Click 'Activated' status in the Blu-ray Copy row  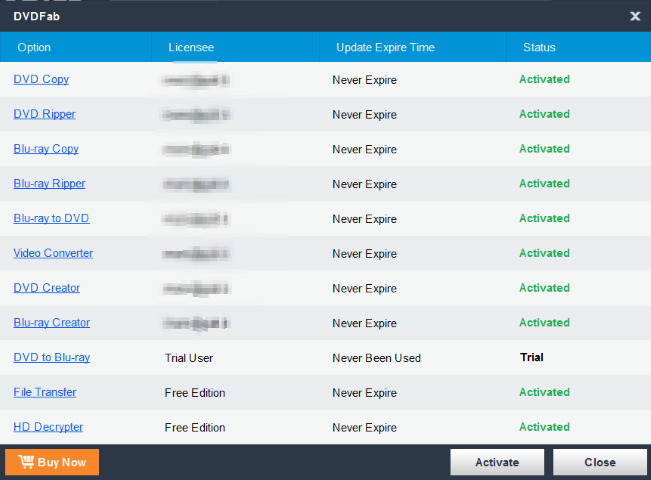[x=544, y=149]
